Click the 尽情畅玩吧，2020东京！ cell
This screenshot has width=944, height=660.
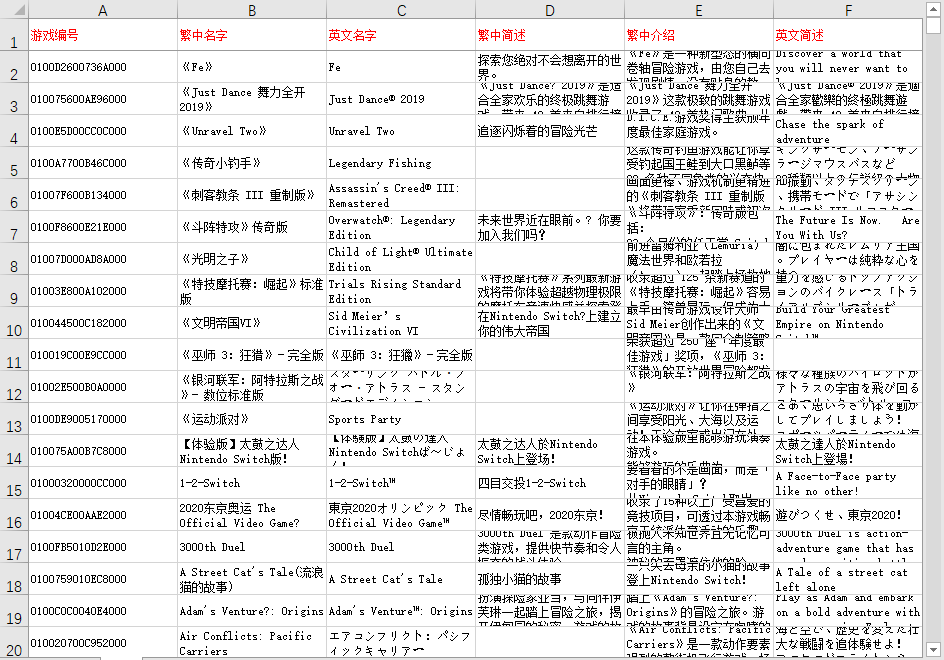[550, 515]
